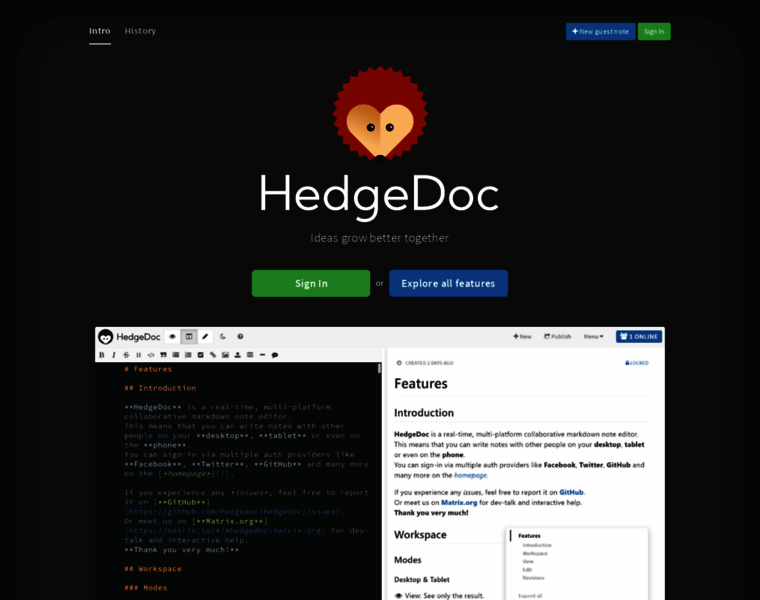This screenshot has width=760, height=600.
Task: Toggle night mode moon icon
Action: [223, 336]
